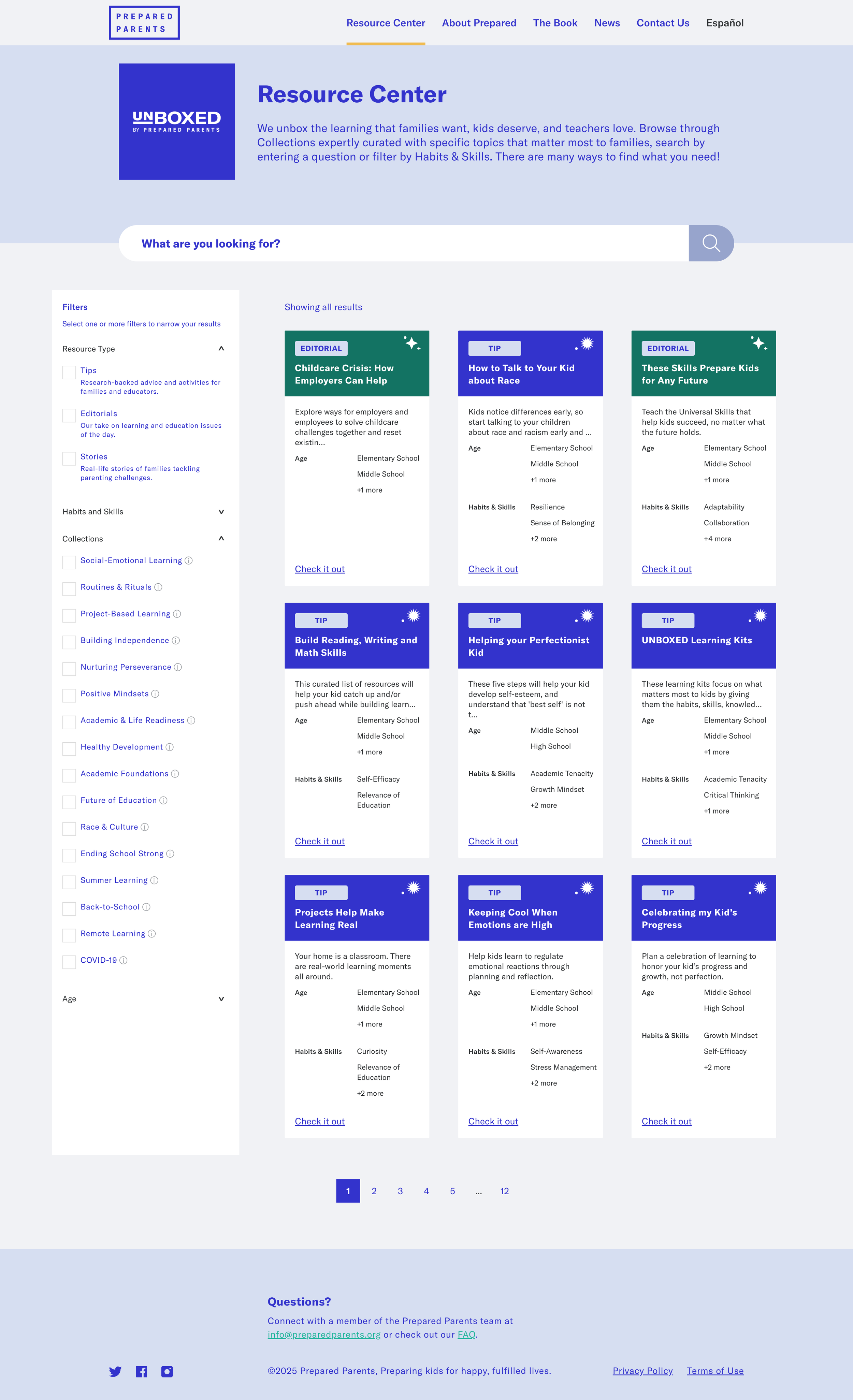Click info icon next to COVID-19
Image resolution: width=853 pixels, height=1400 pixels.
coord(123,960)
